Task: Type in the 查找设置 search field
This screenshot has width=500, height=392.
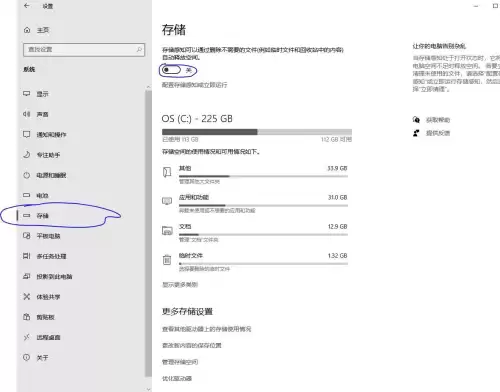Action: (x=84, y=49)
